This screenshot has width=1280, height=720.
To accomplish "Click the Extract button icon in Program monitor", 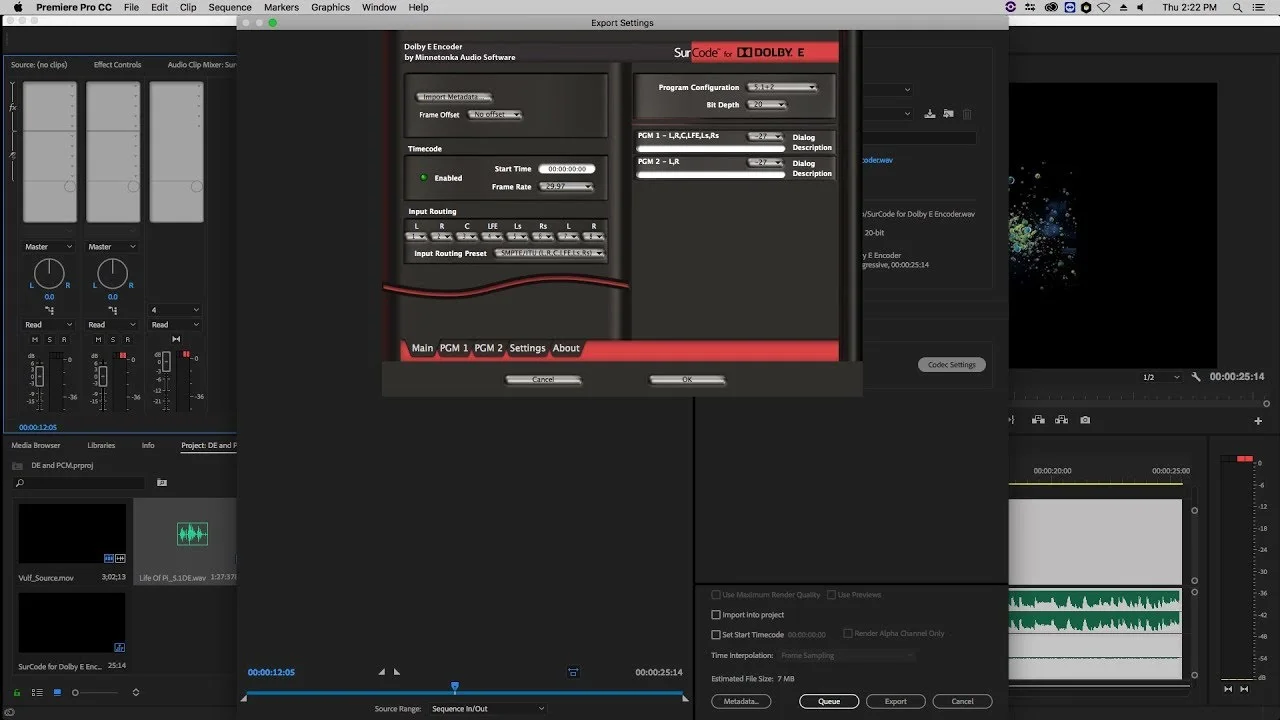I will [x=1061, y=420].
